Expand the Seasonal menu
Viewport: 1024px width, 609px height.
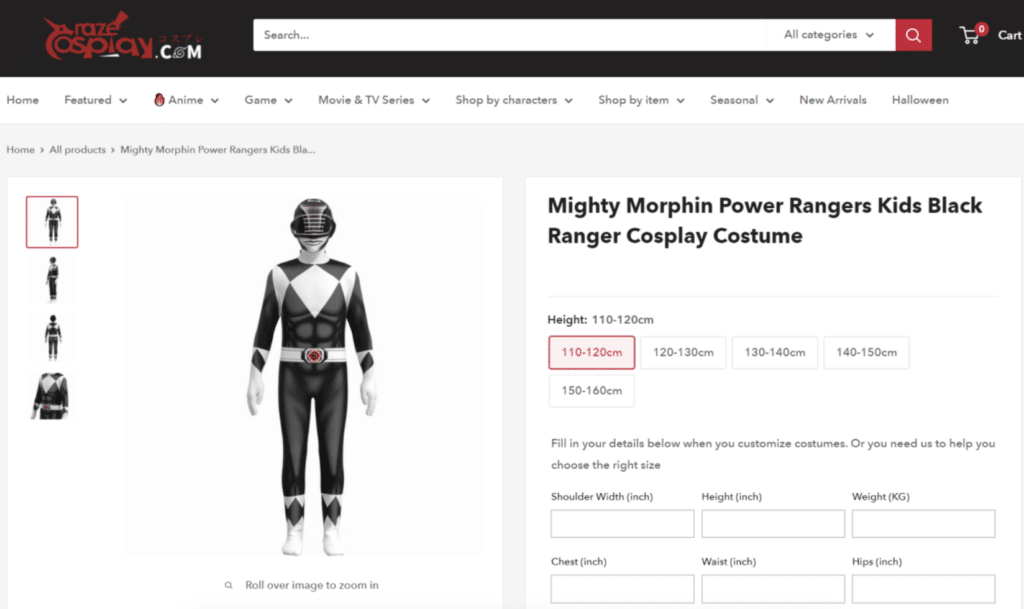pyautogui.click(x=742, y=100)
